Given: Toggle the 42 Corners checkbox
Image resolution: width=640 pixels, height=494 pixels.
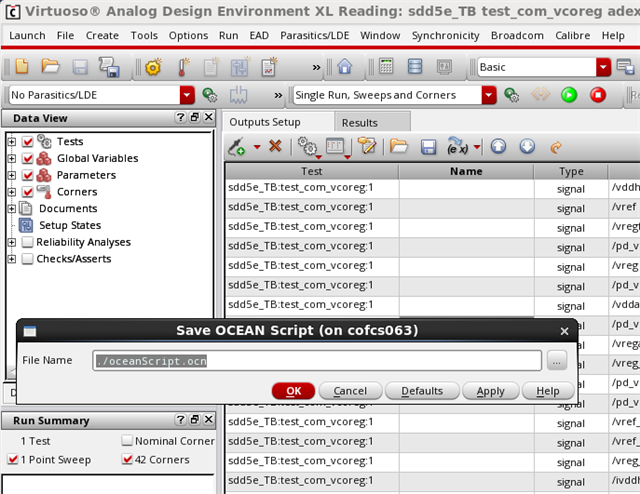Looking at the screenshot, I should click(127, 459).
